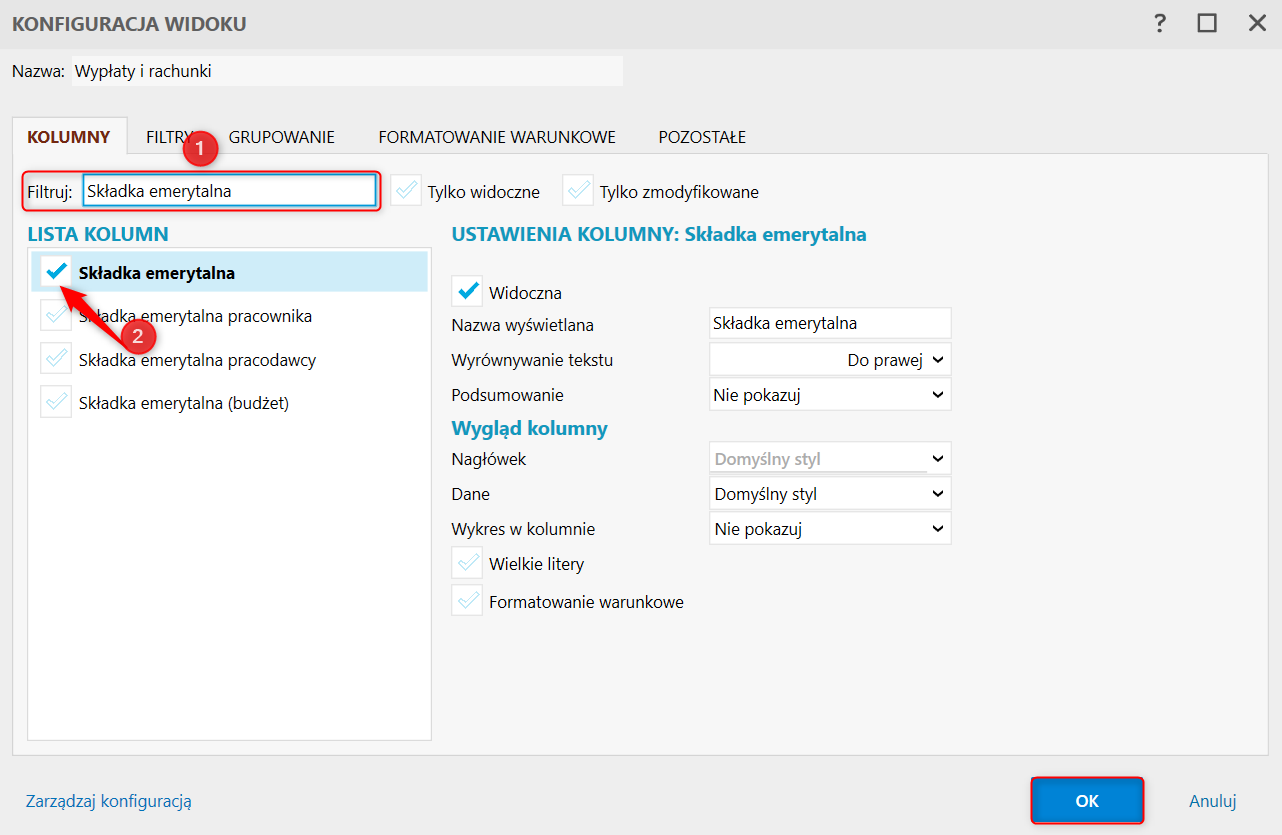The height and width of the screenshot is (835, 1282).
Task: Expand the Podsumowanie dropdown
Action: pos(830,395)
